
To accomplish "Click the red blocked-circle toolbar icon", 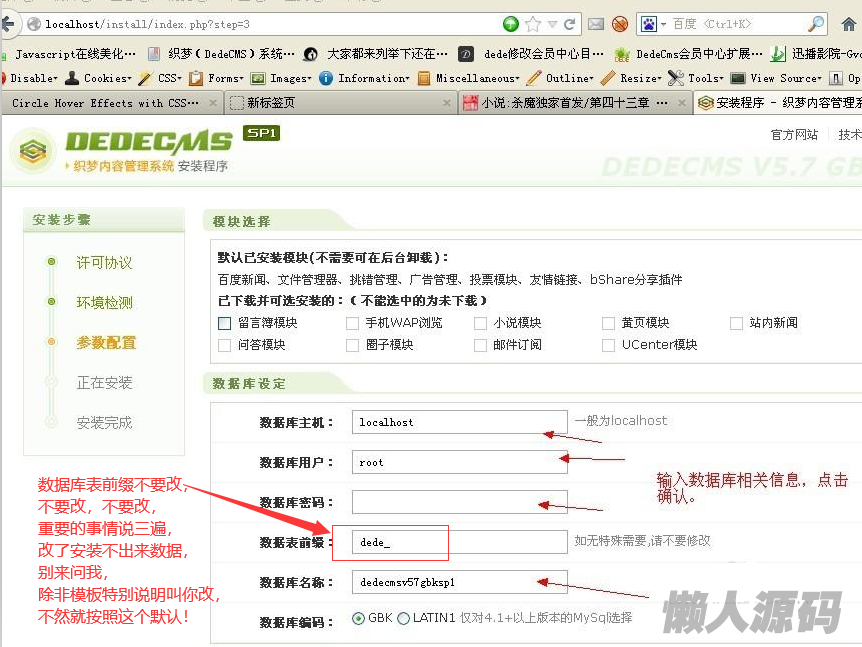I will (620, 24).
